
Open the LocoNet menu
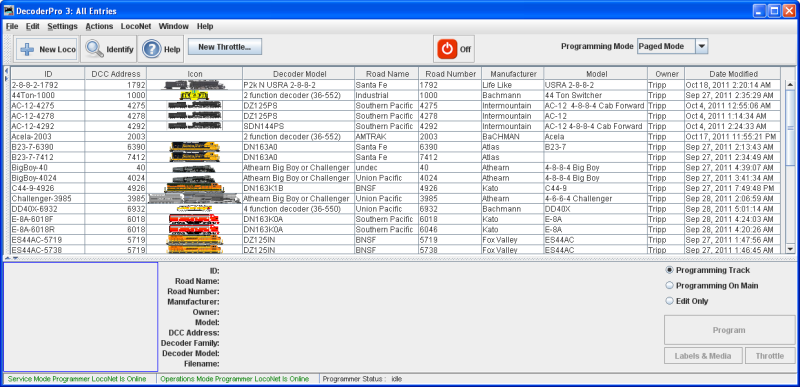pos(136,26)
